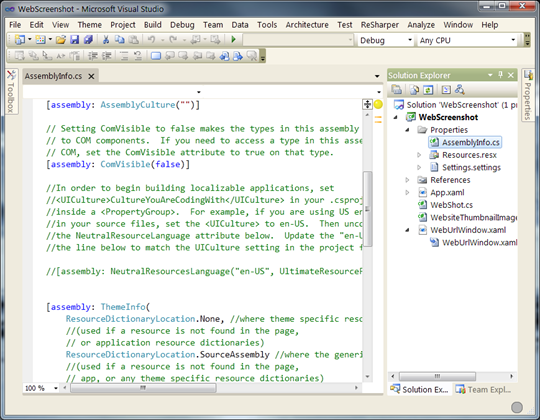This screenshot has width=540, height=420.
Task: Click Refresh icon in Solution Explorer toolbar
Action: click(428, 90)
